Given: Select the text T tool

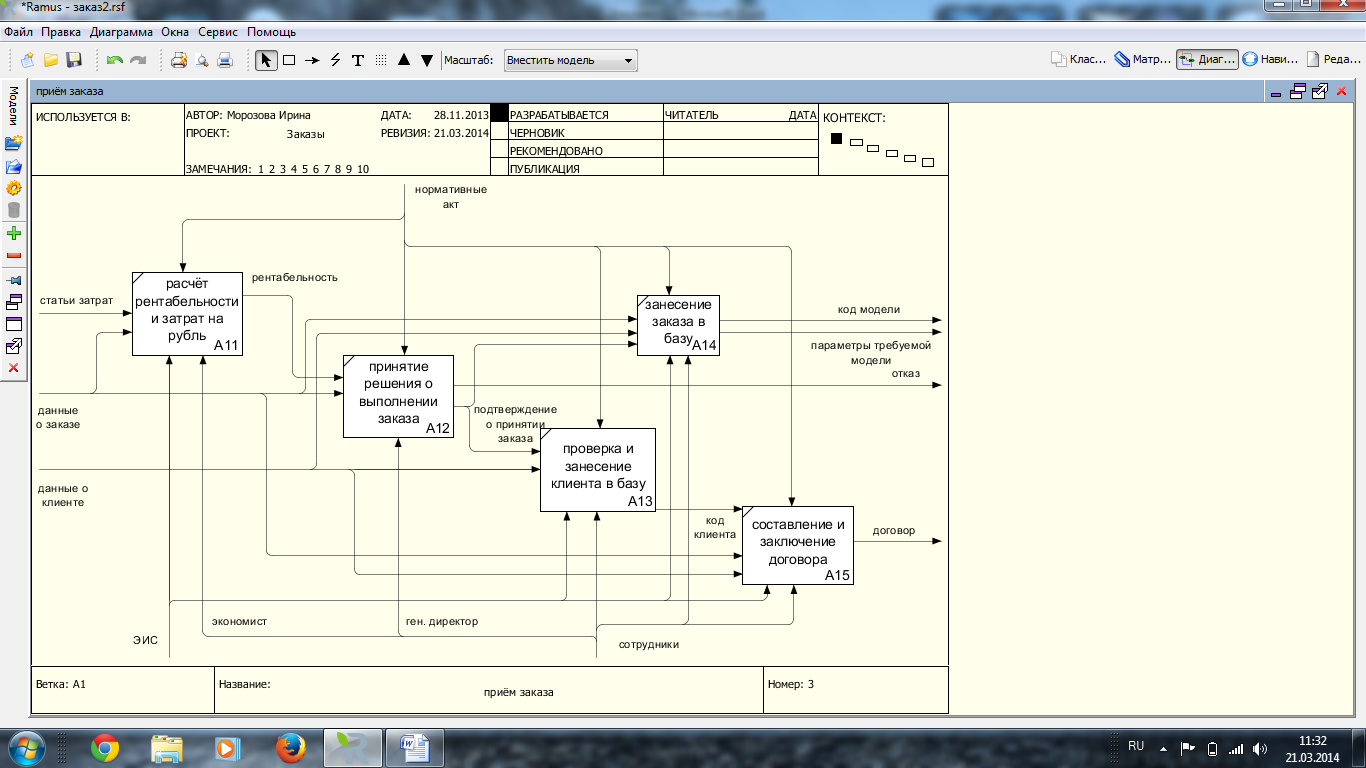Looking at the screenshot, I should (x=358, y=60).
